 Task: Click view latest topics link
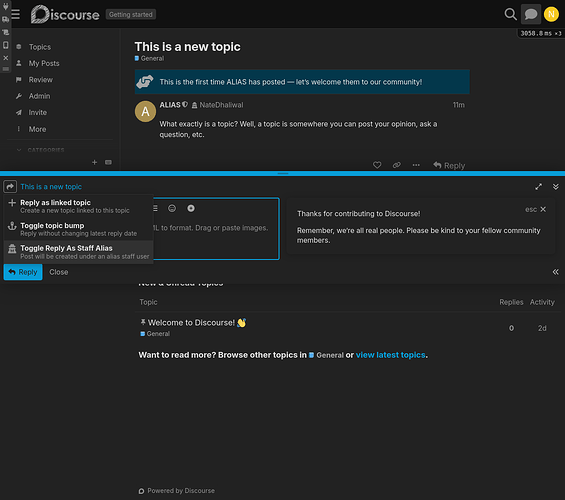(x=391, y=355)
